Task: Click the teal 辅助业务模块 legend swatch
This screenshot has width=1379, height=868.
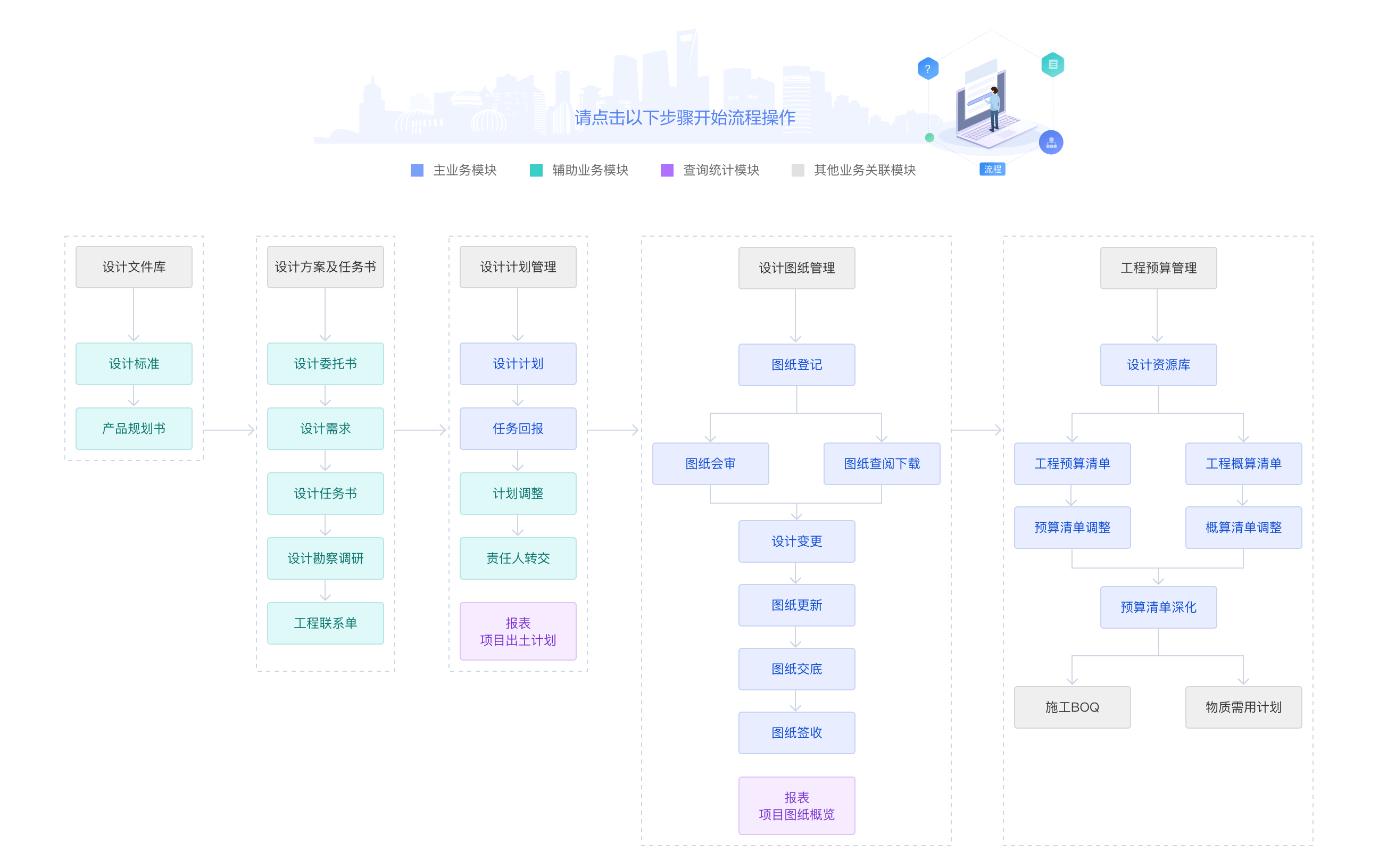Action: click(536, 170)
